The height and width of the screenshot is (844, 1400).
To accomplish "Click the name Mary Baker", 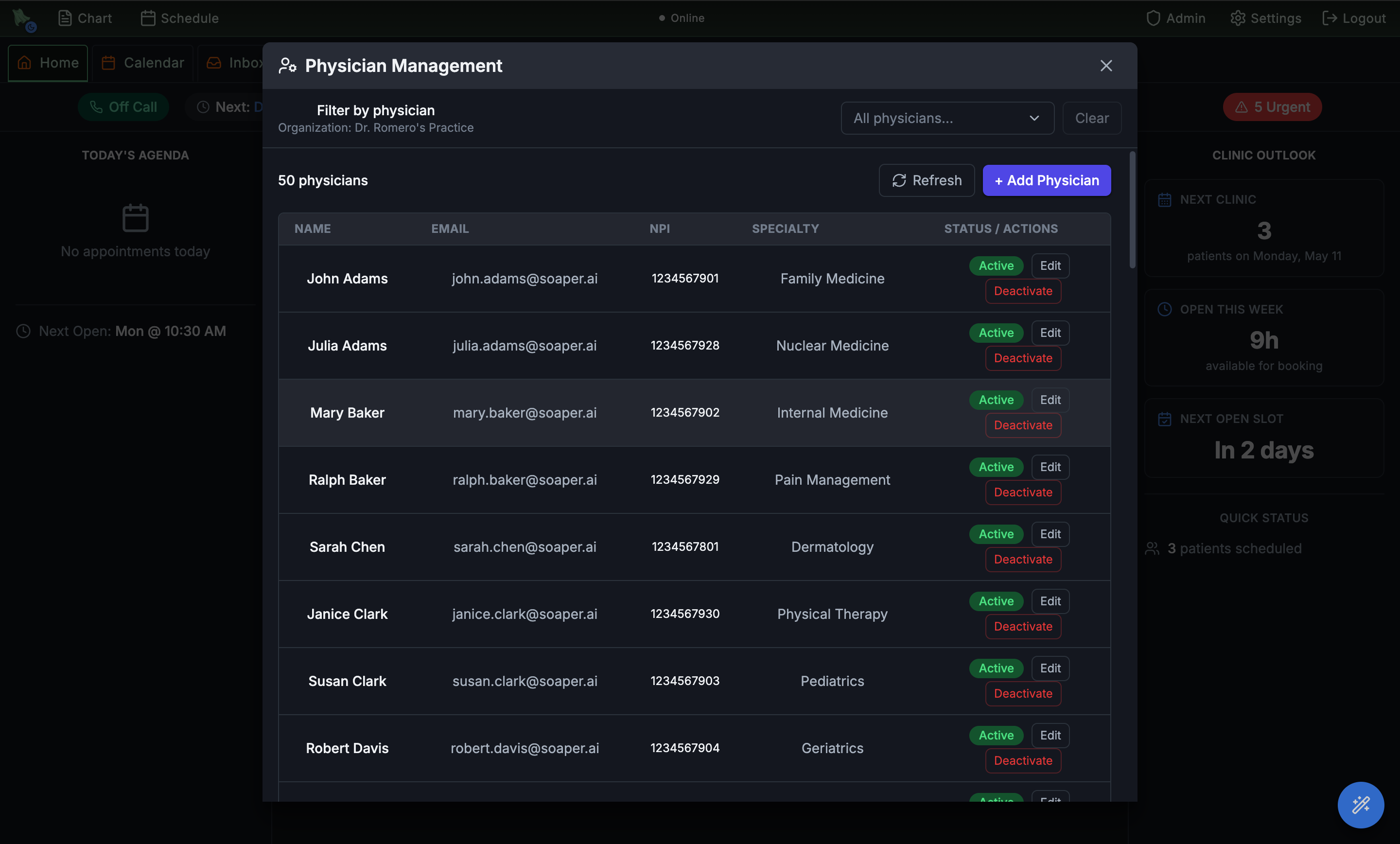I will [347, 413].
